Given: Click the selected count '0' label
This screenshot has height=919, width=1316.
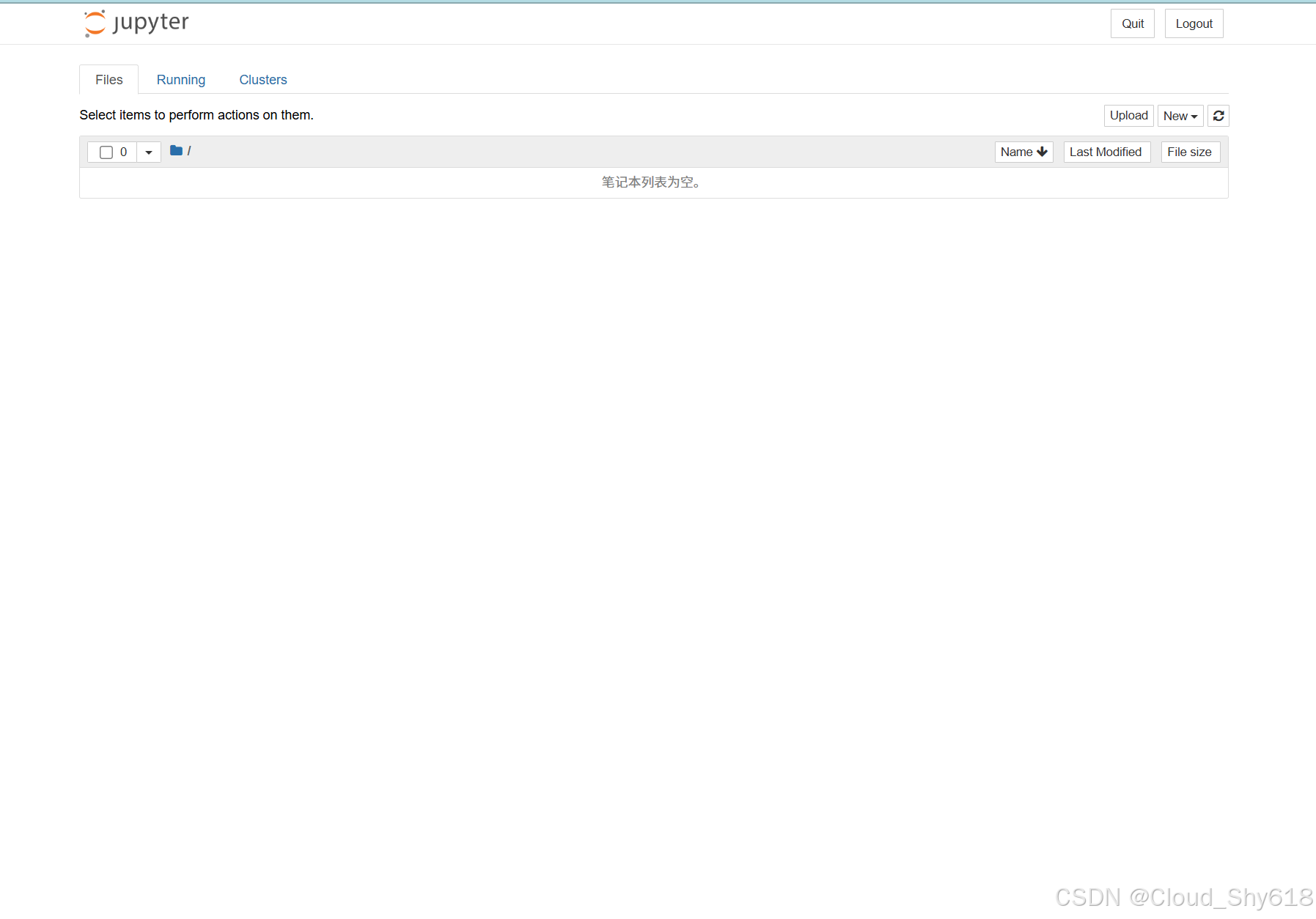Looking at the screenshot, I should 124,152.
